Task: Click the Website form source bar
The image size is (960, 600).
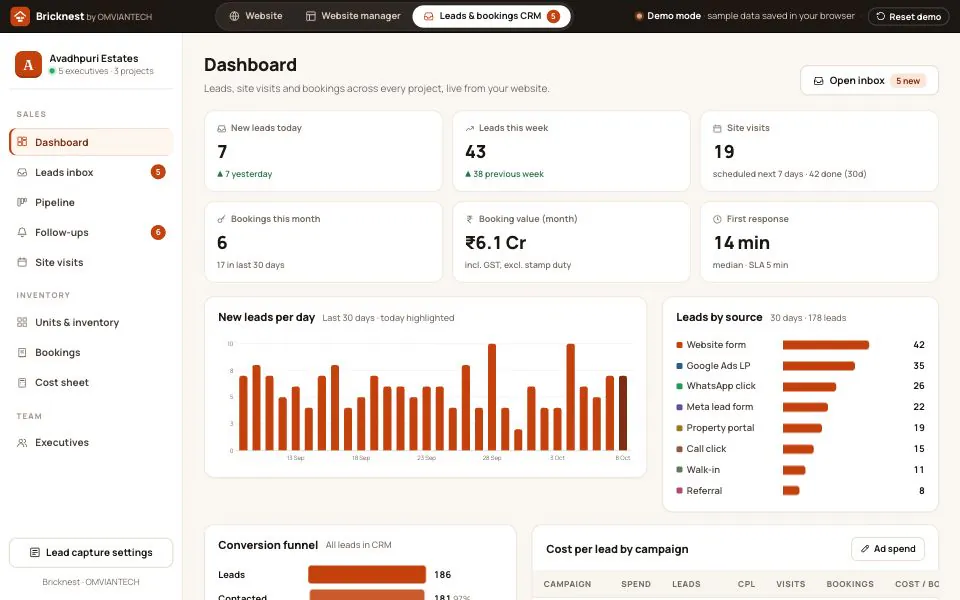Action: coord(826,345)
